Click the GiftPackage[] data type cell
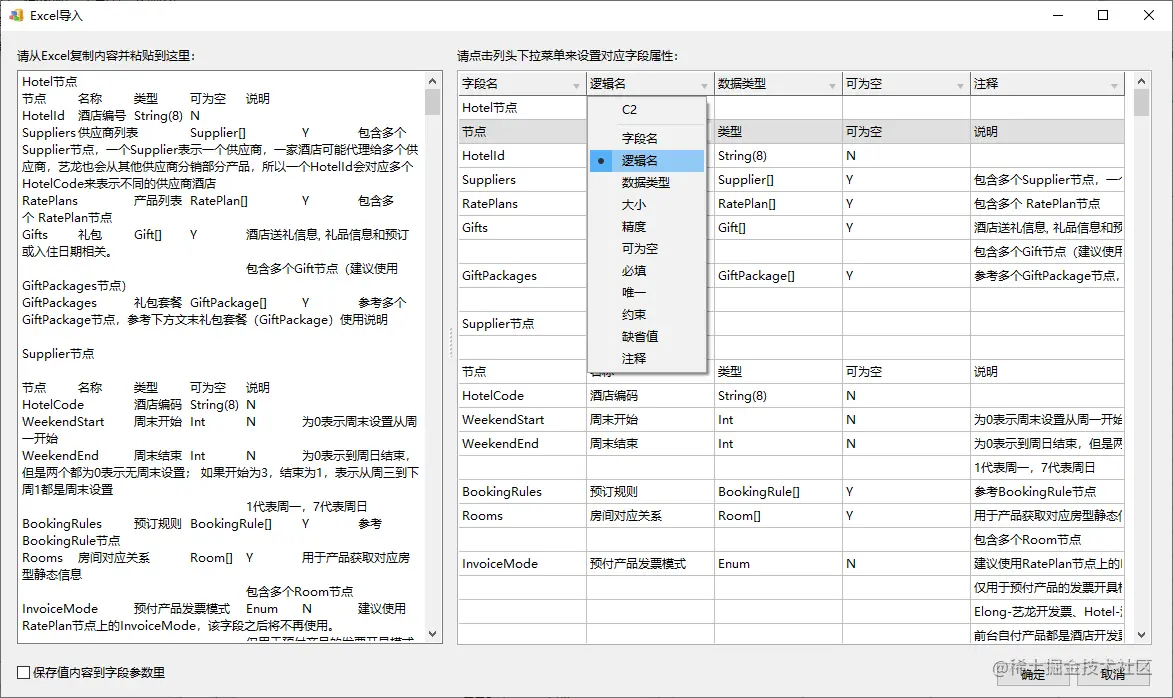Viewport: 1173px width, 698px height. [778, 275]
